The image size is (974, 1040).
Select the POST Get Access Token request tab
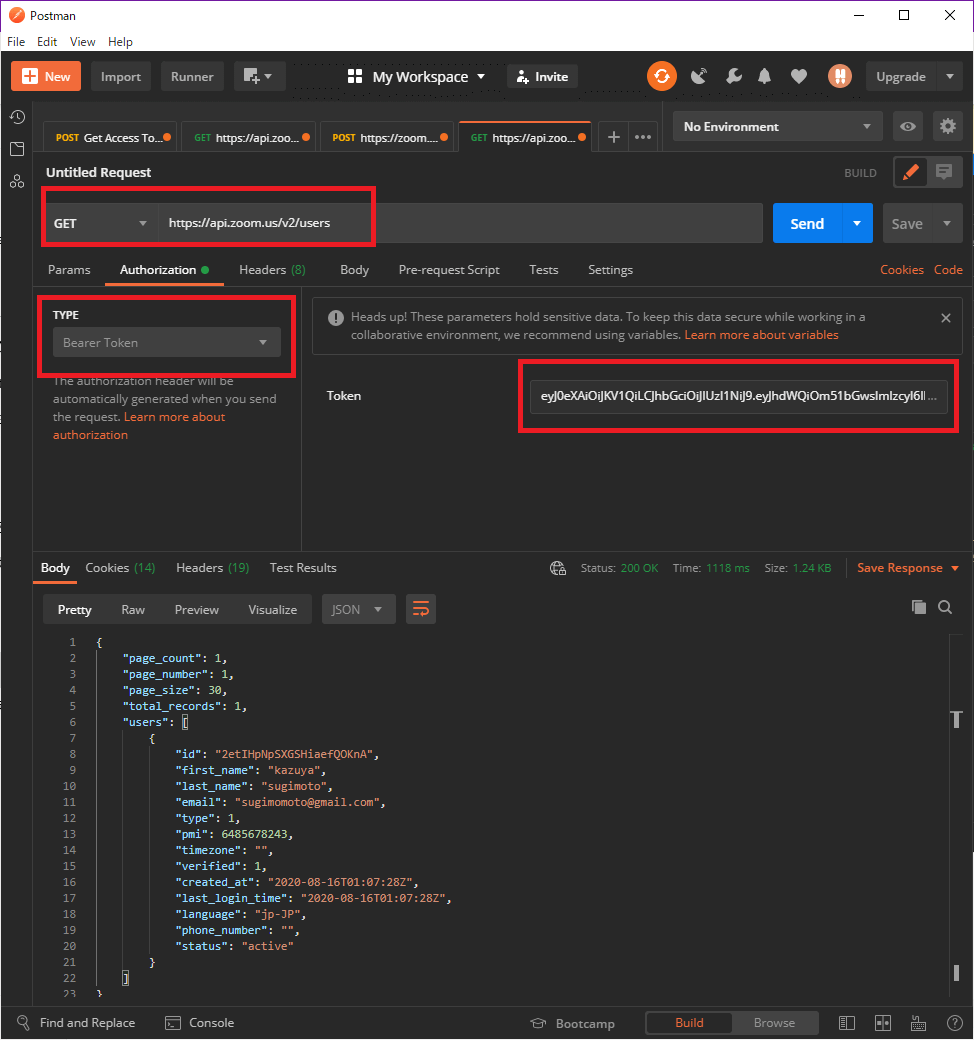(109, 137)
